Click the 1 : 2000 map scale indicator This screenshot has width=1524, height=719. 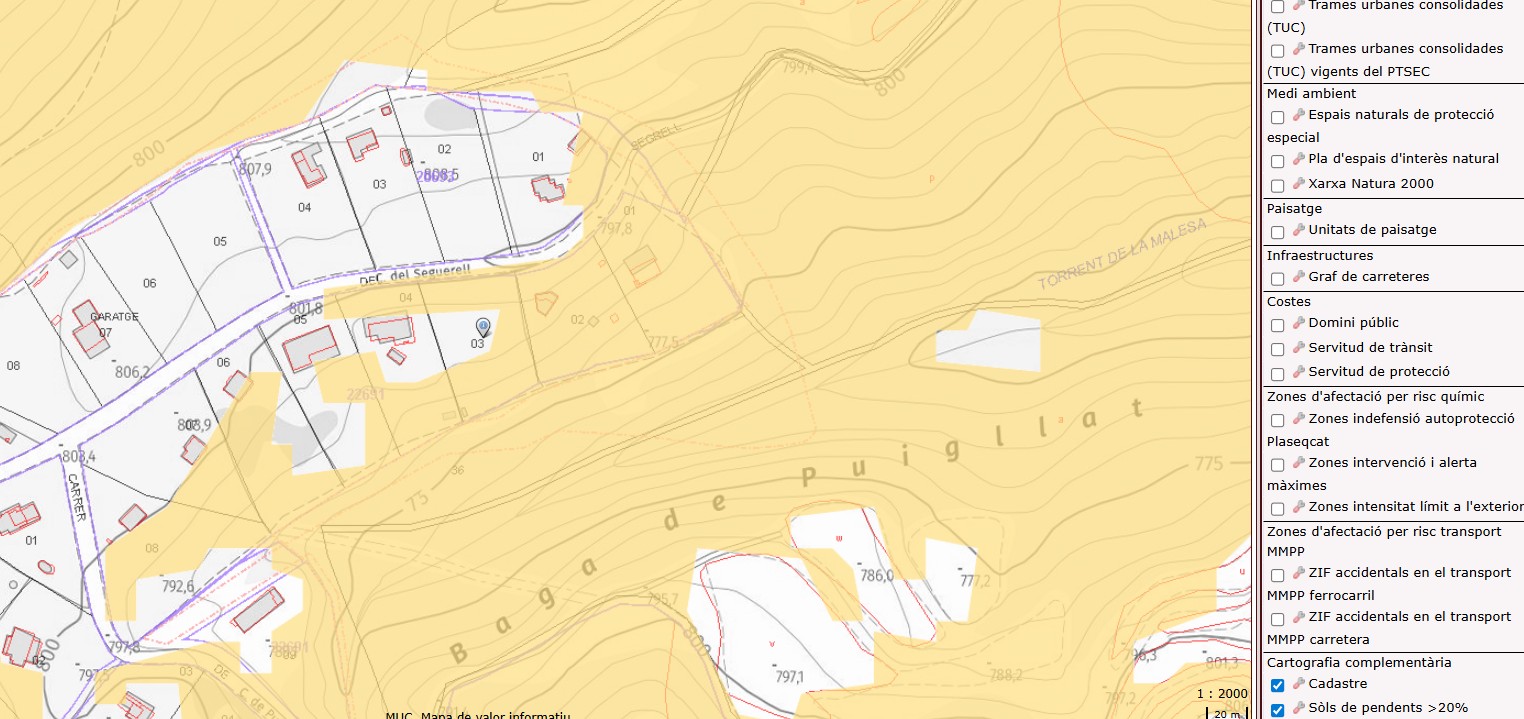(x=1221, y=694)
